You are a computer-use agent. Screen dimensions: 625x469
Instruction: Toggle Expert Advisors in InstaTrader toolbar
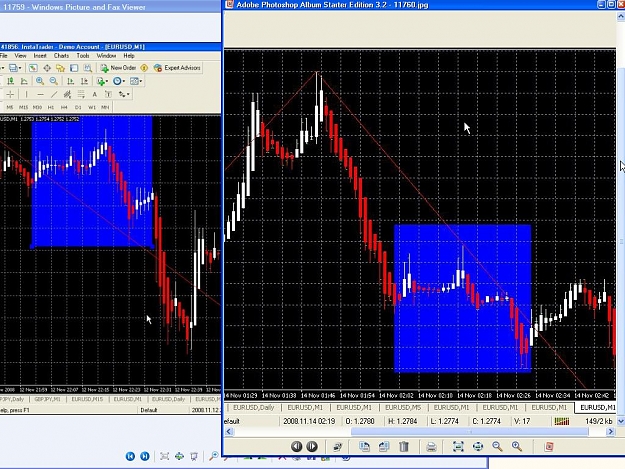click(177, 68)
